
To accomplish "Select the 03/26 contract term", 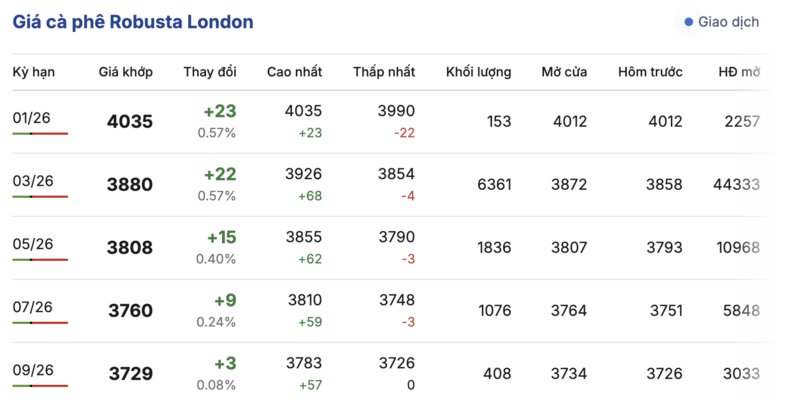I will click(x=33, y=181).
